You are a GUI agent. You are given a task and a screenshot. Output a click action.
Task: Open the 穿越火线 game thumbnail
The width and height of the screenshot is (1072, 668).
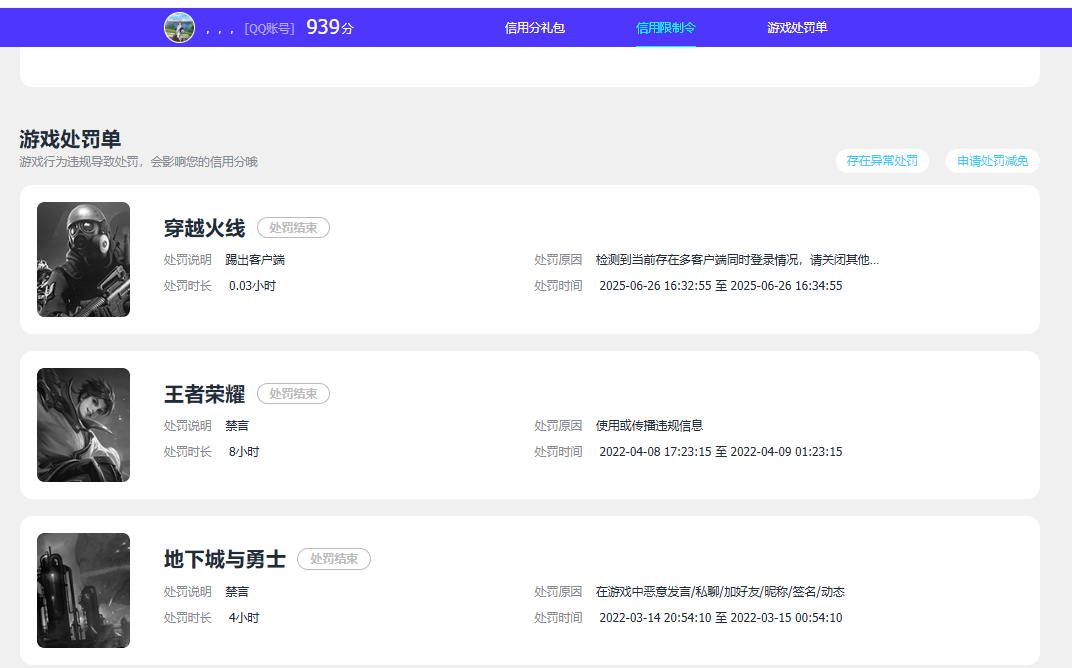click(83, 259)
